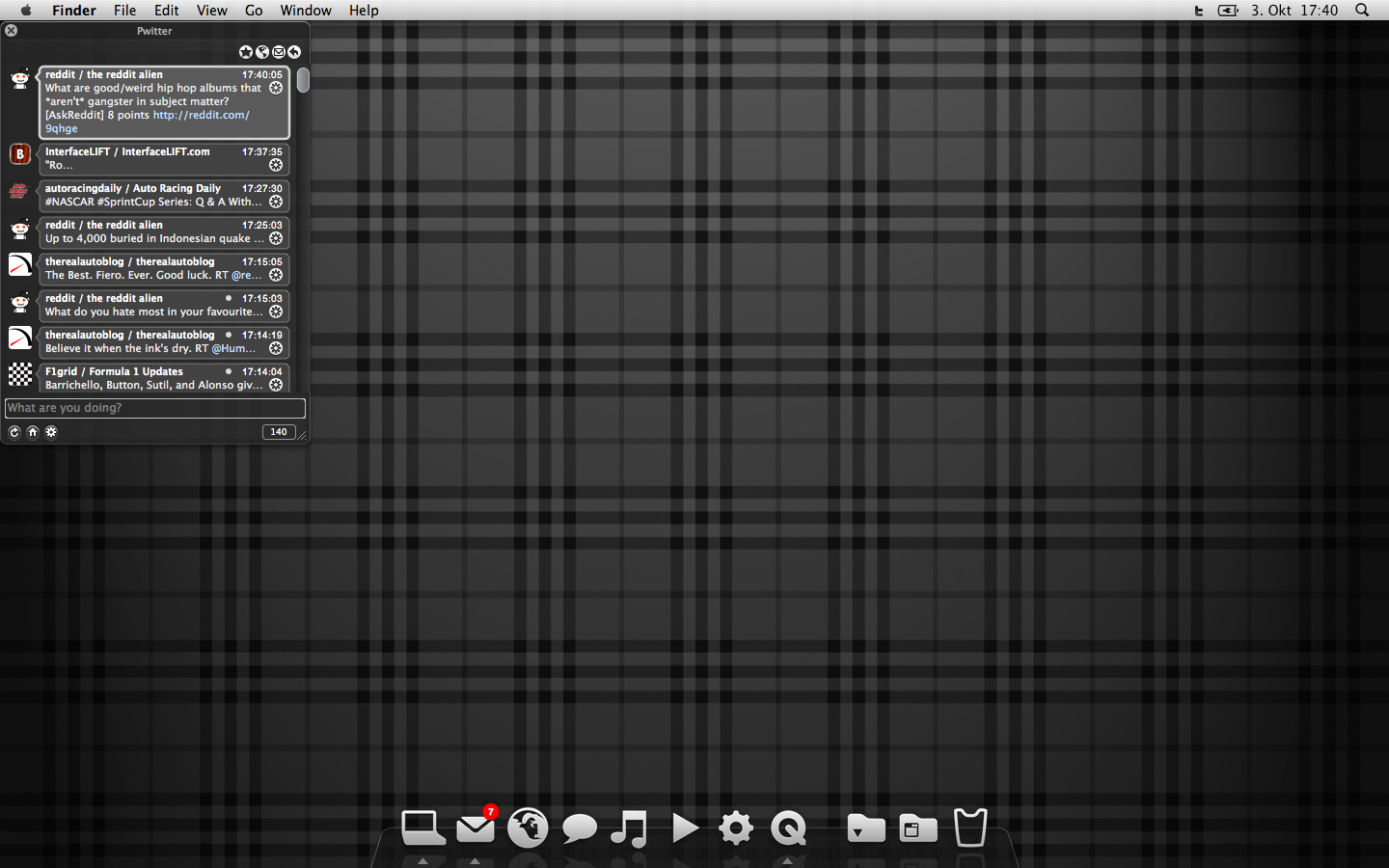
Task: Click the date and time '3. Okt 17:40'
Action: tap(1294, 11)
